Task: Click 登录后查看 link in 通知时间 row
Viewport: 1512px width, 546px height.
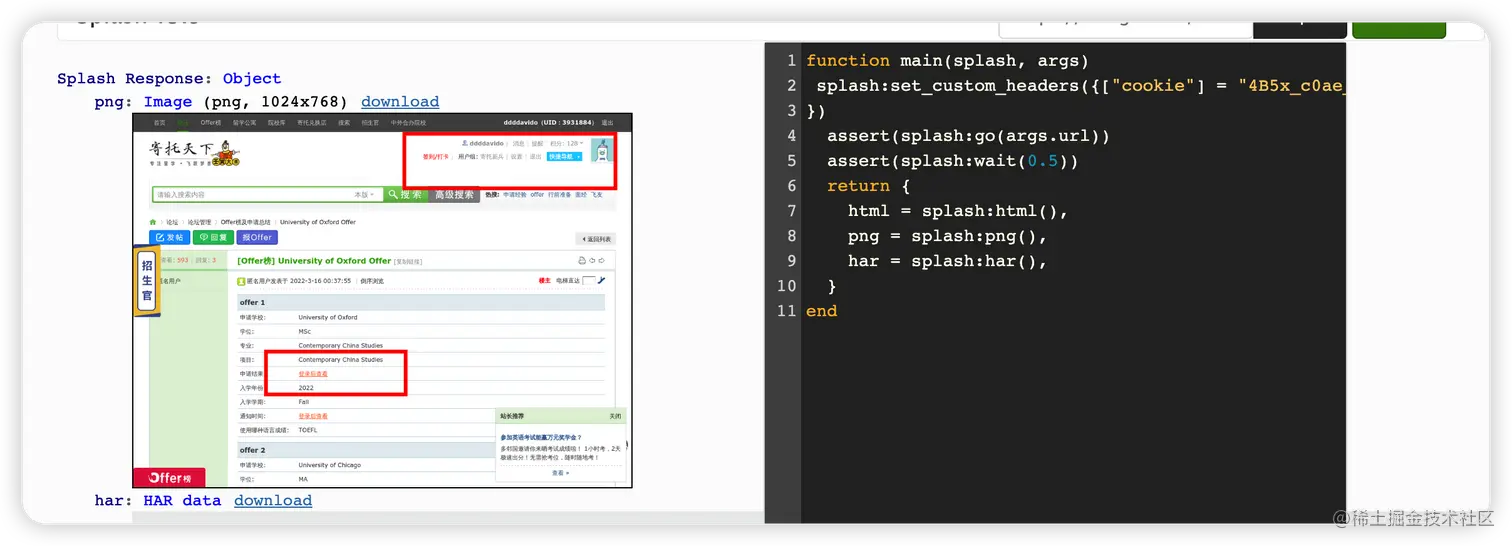Action: [313, 416]
